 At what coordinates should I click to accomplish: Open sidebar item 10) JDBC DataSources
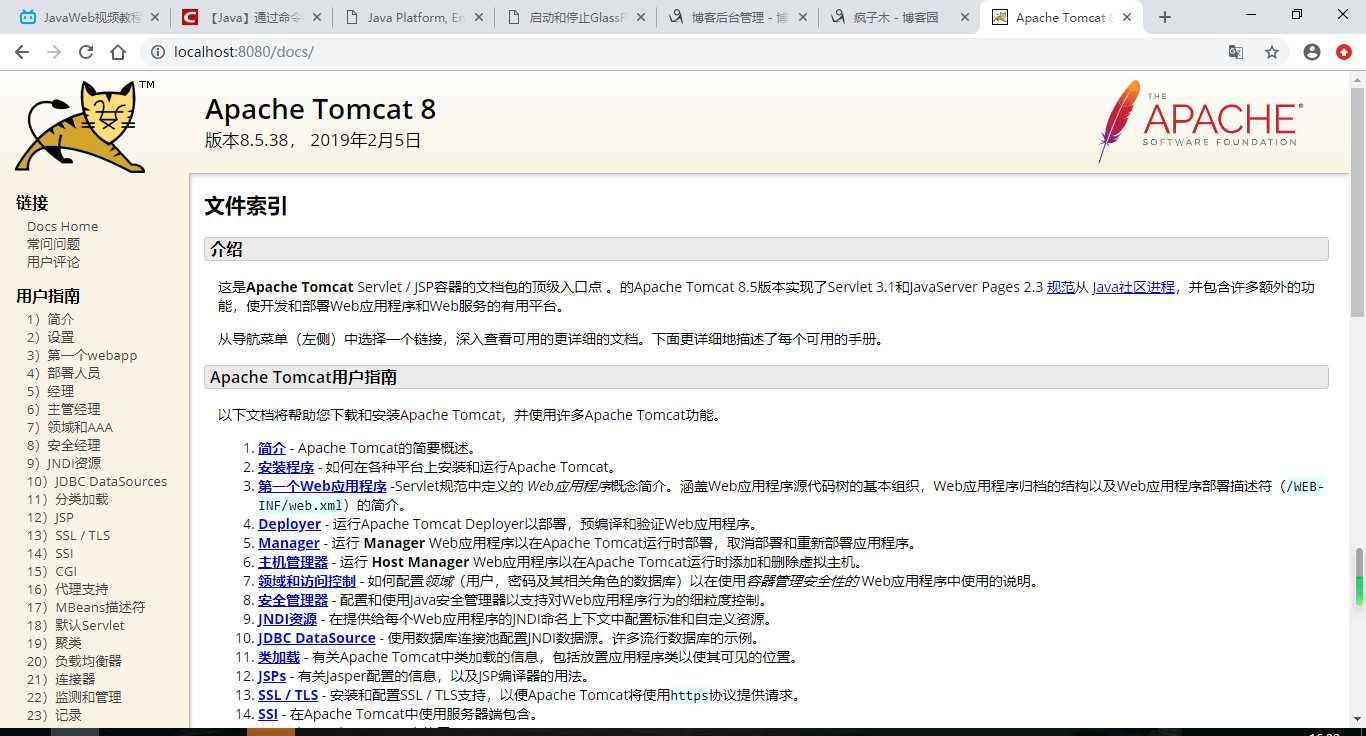click(x=97, y=481)
